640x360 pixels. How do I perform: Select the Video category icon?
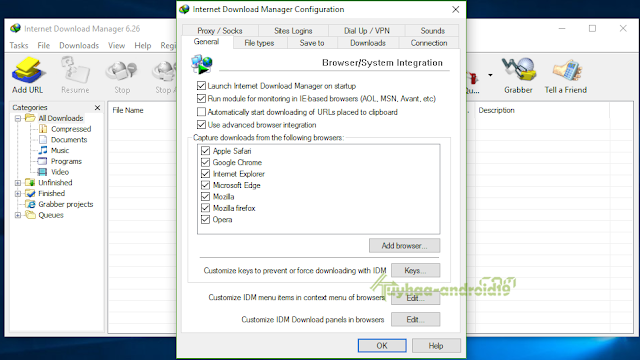[x=42, y=172]
